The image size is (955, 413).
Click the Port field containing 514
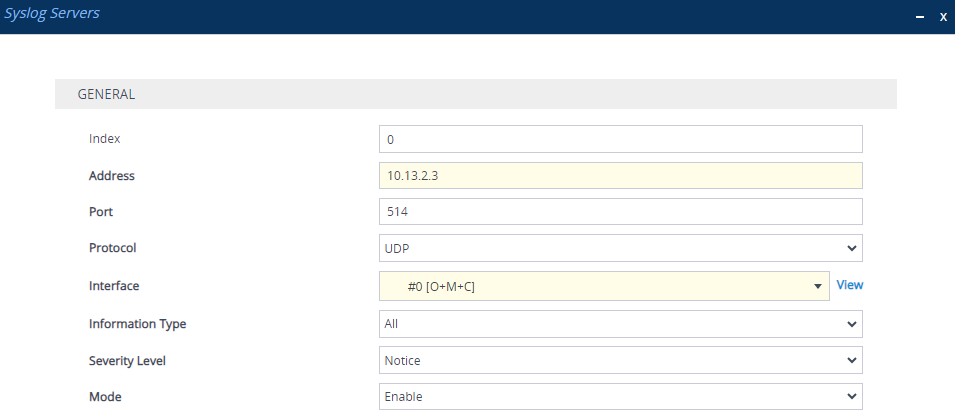620,212
